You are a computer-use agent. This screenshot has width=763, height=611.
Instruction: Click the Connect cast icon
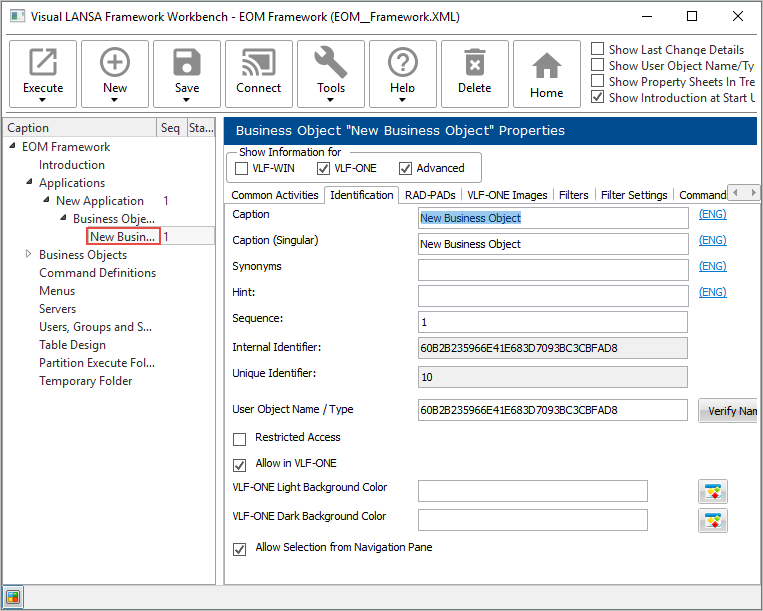pos(259,64)
